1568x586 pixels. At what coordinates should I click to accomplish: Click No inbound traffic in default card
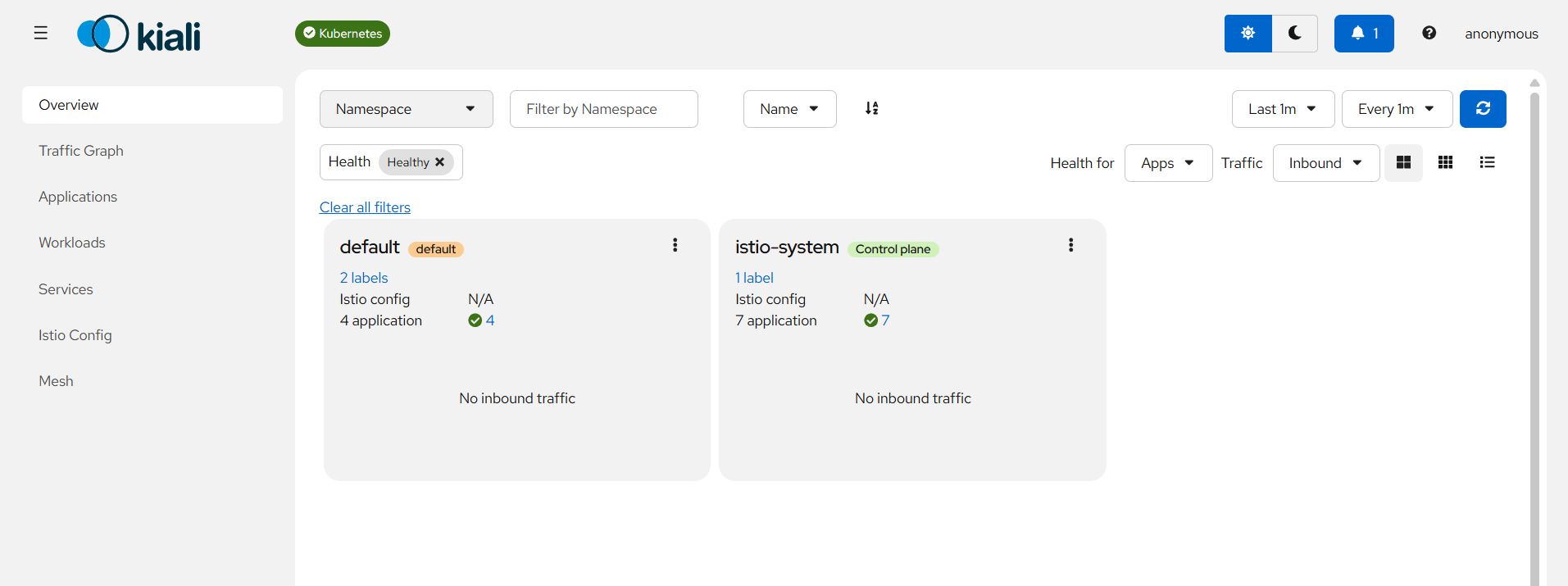517,398
